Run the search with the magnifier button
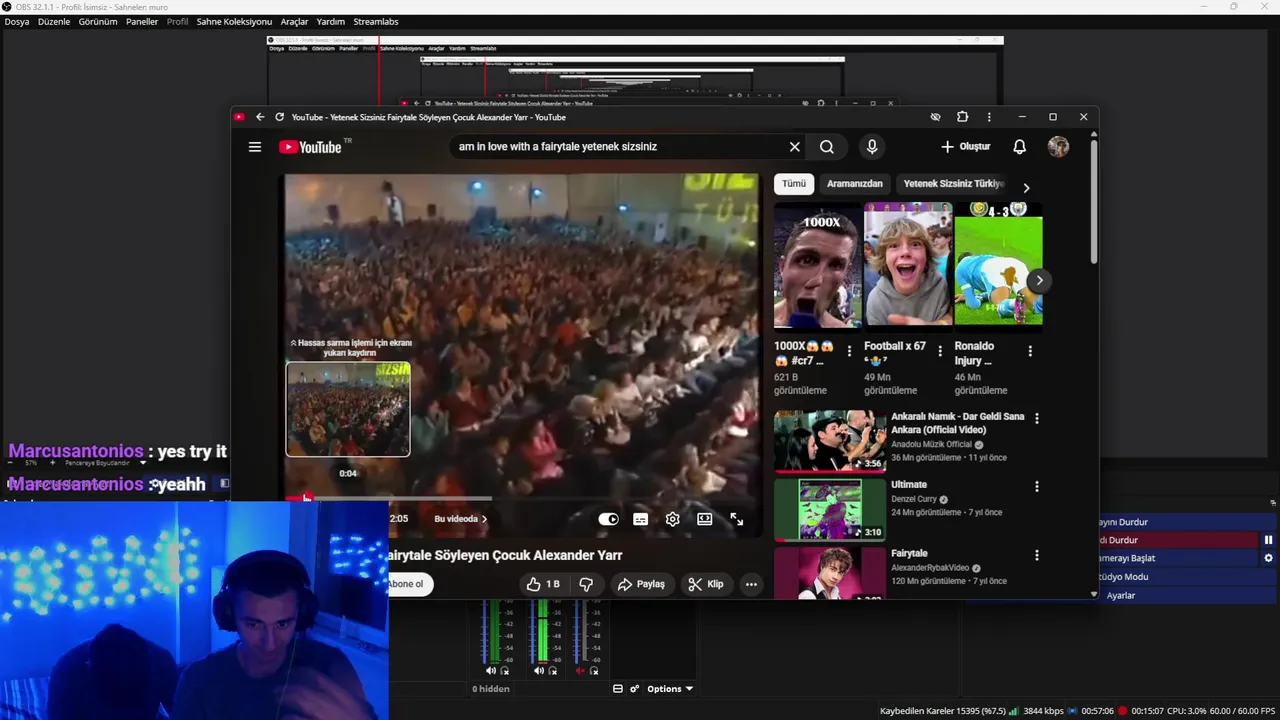Image resolution: width=1280 pixels, height=720 pixels. (827, 147)
